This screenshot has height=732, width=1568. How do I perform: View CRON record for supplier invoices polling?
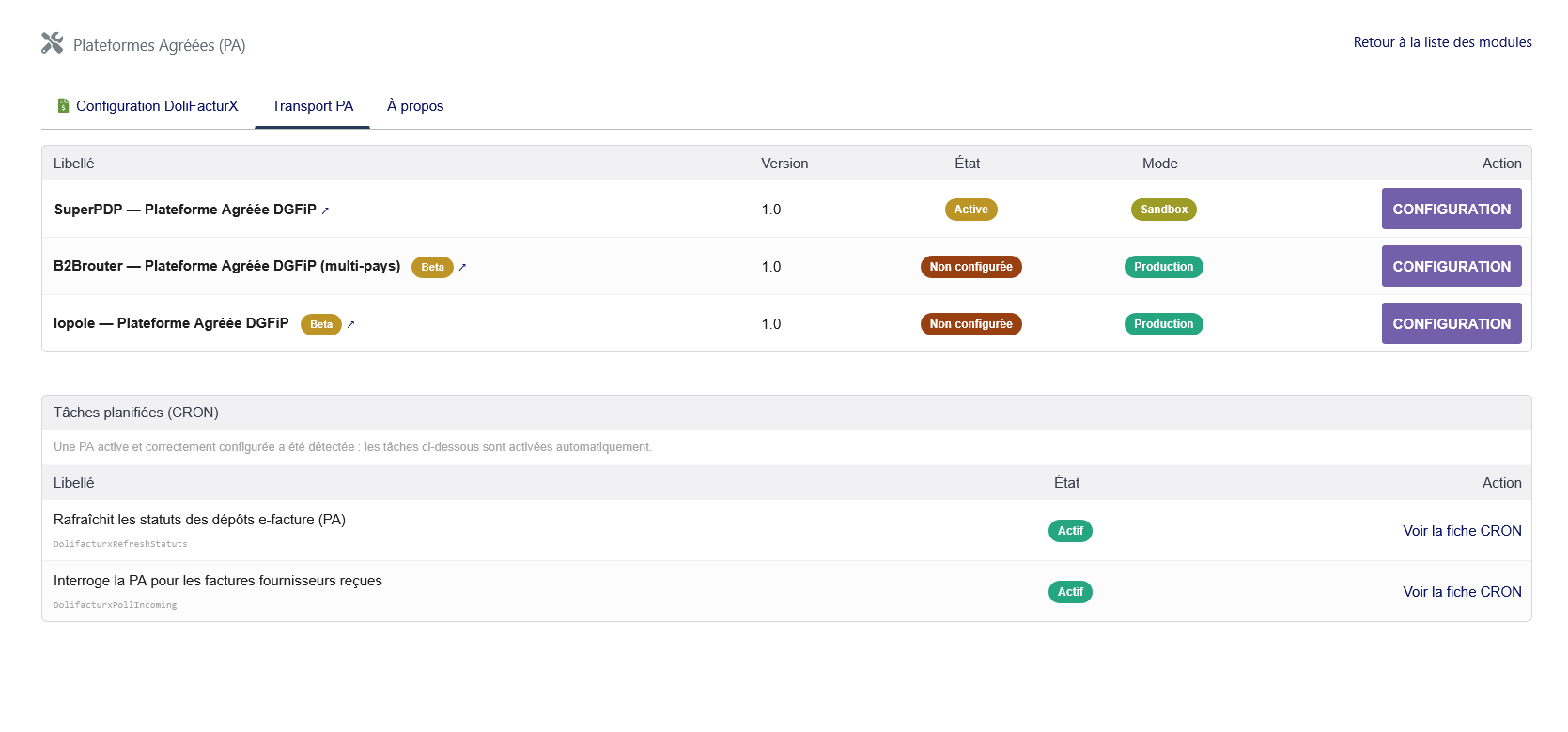pyautogui.click(x=1462, y=592)
